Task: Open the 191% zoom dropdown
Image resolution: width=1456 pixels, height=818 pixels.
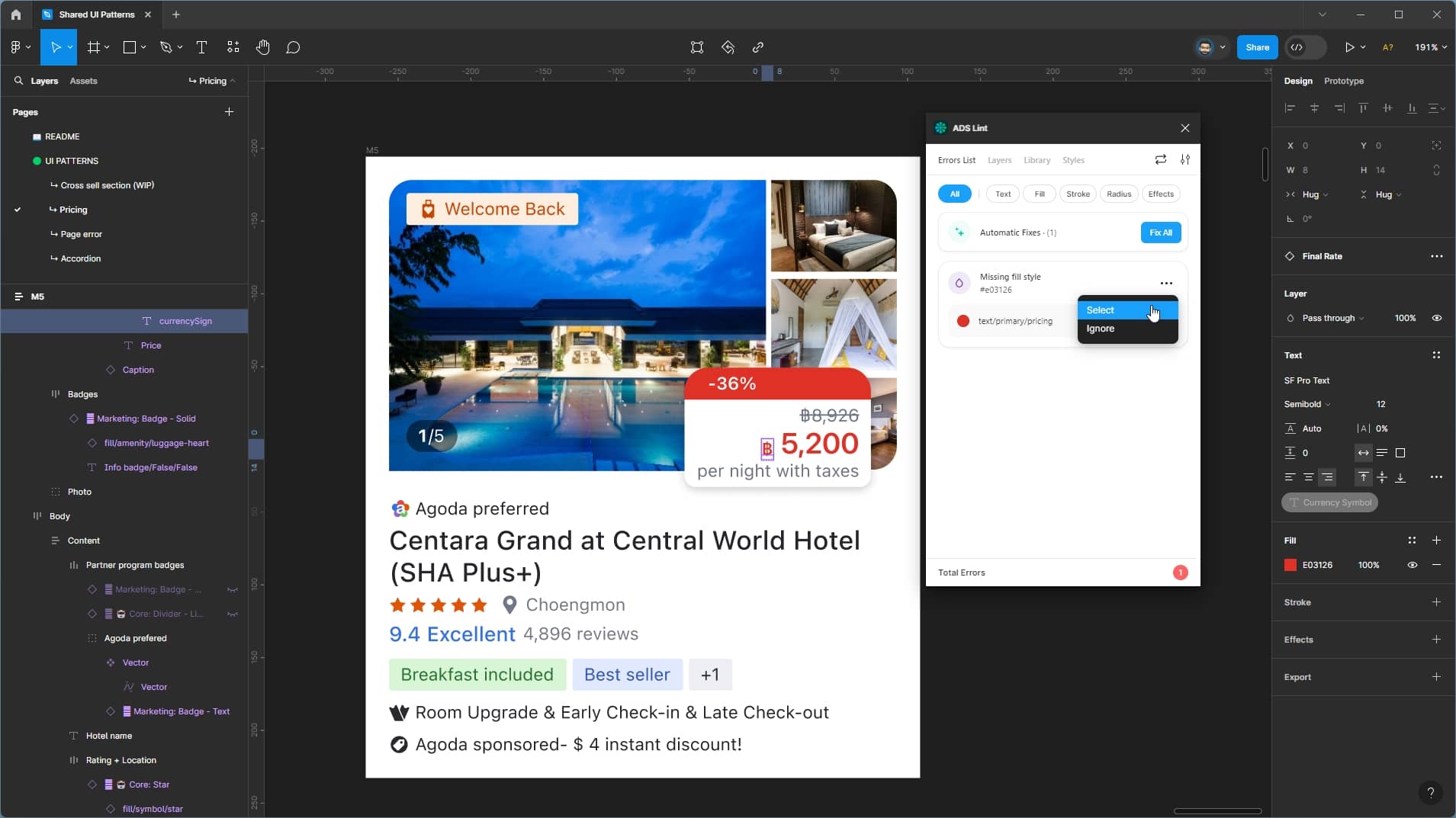Action: click(1430, 47)
